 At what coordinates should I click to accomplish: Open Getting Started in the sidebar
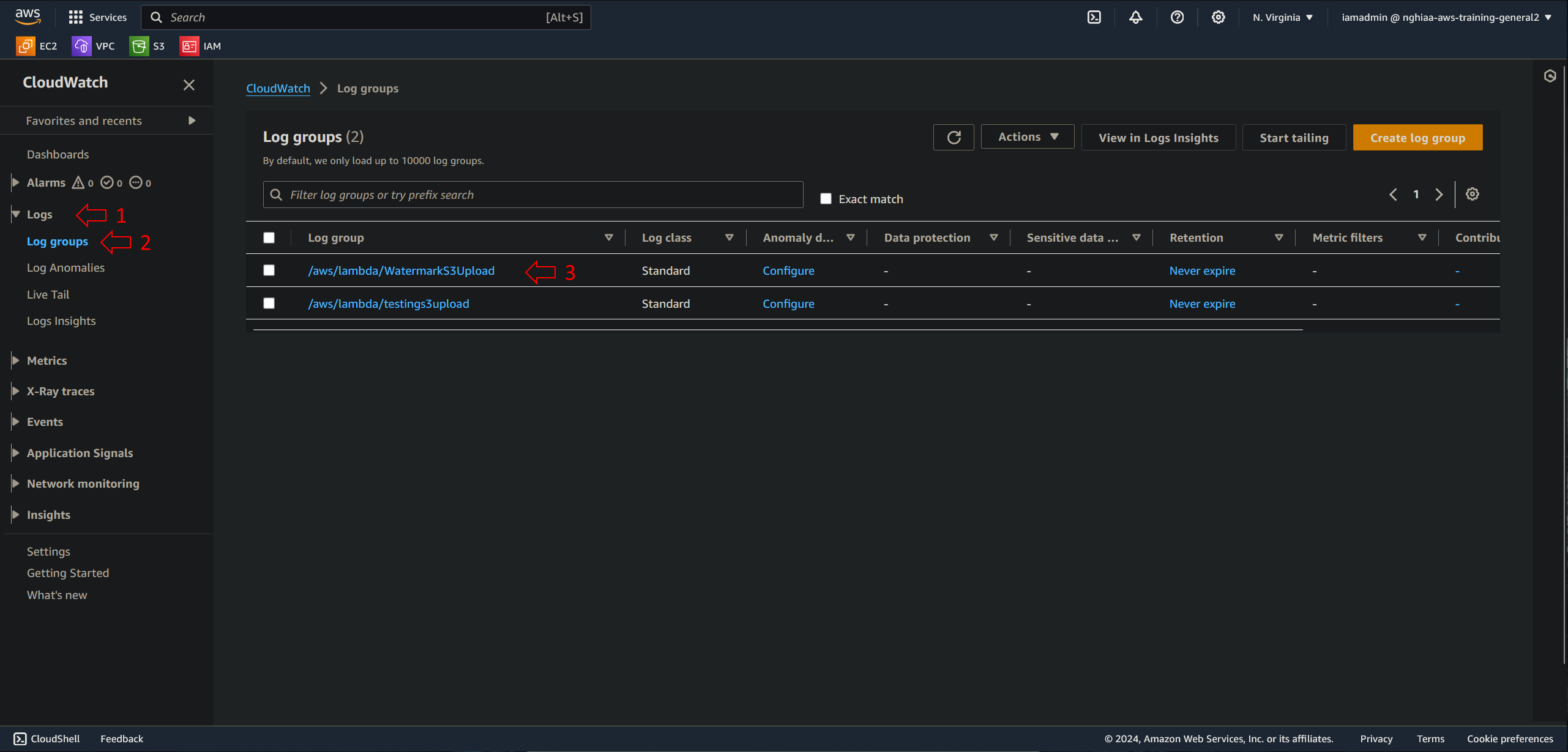pyautogui.click(x=68, y=573)
